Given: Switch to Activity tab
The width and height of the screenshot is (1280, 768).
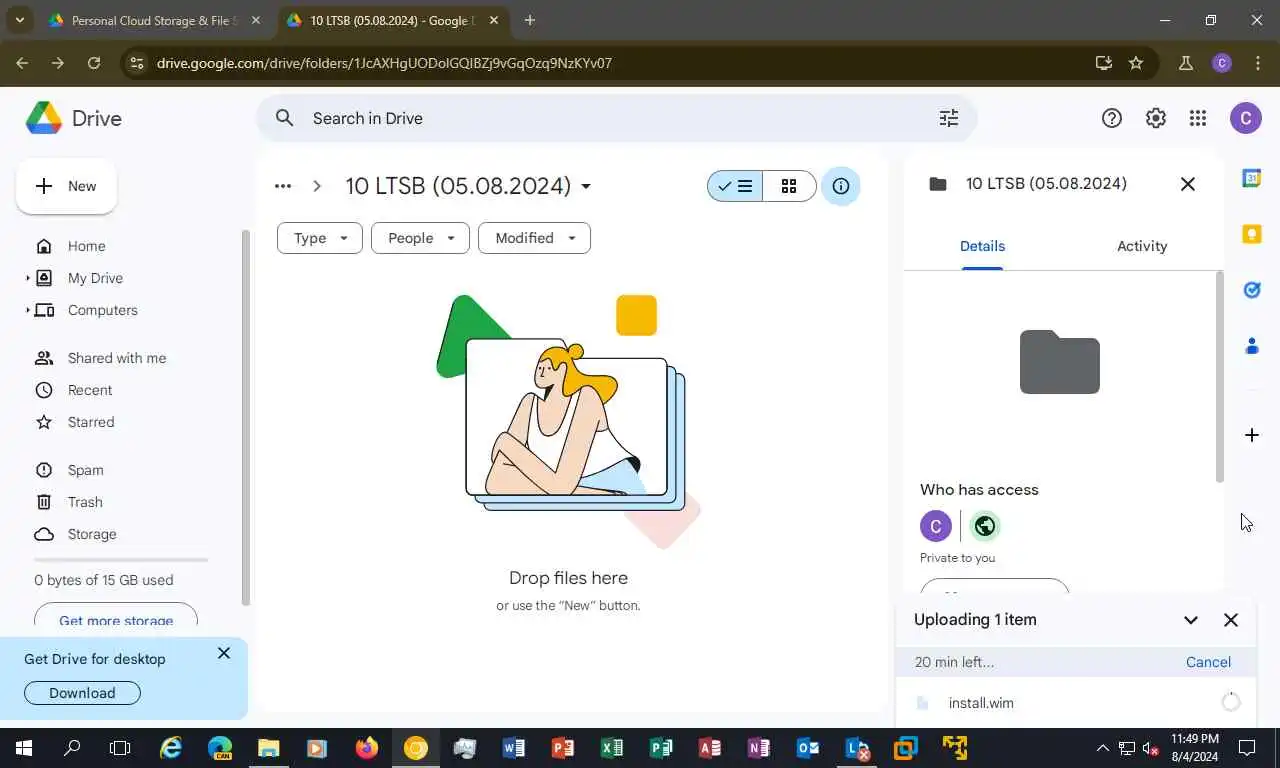Looking at the screenshot, I should click(1142, 246).
